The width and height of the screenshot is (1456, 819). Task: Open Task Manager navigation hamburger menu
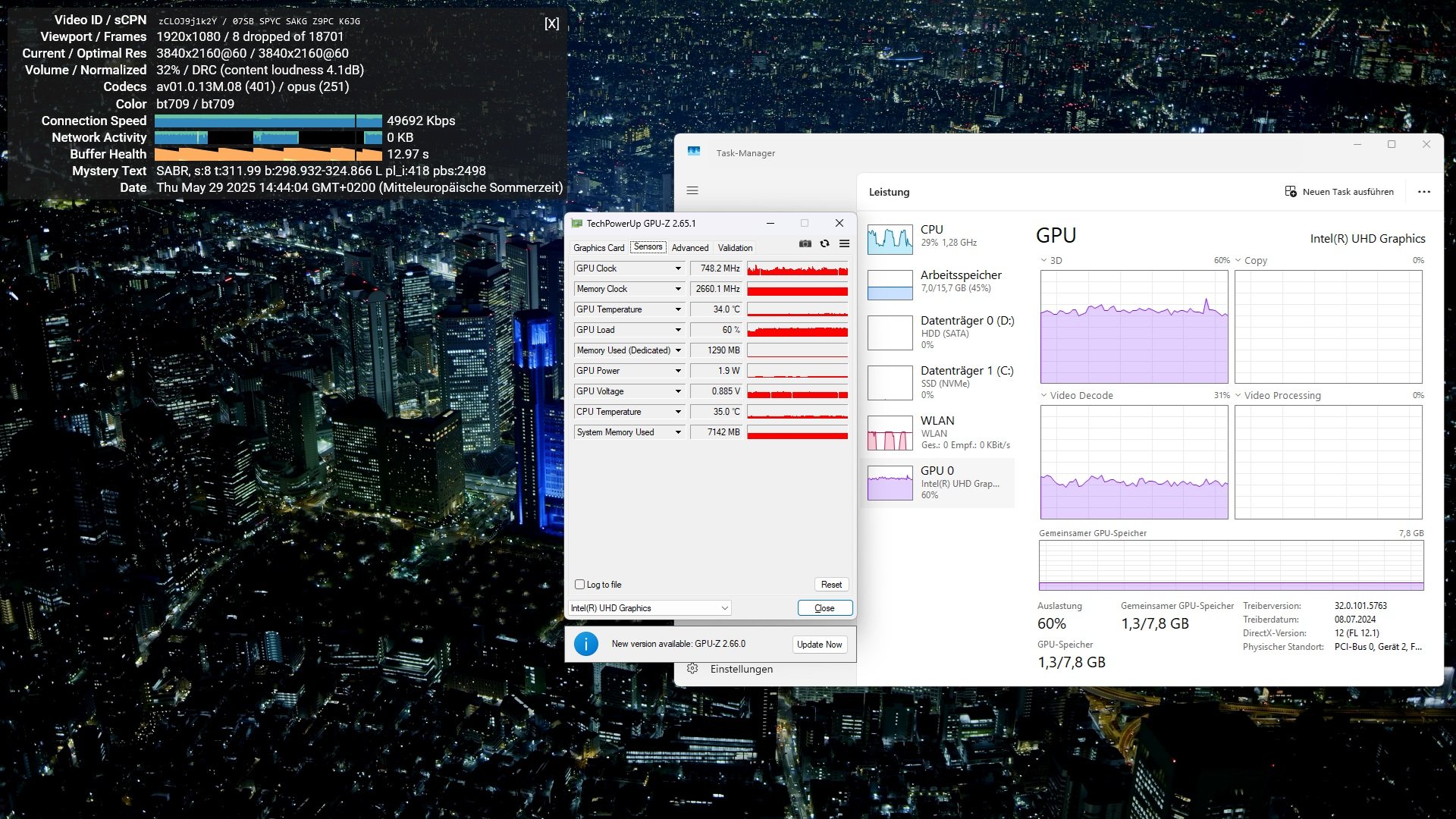tap(692, 190)
